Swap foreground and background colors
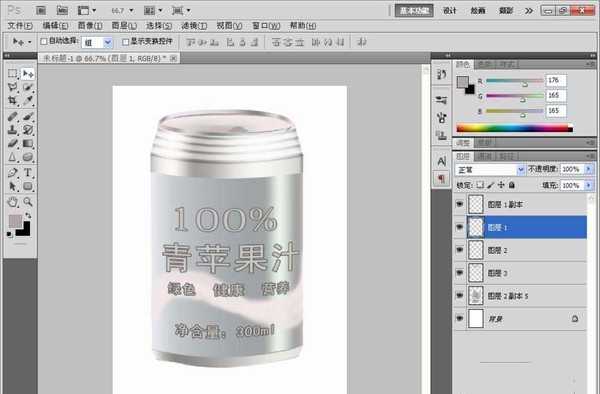This screenshot has height=394, width=600. [x=28, y=216]
